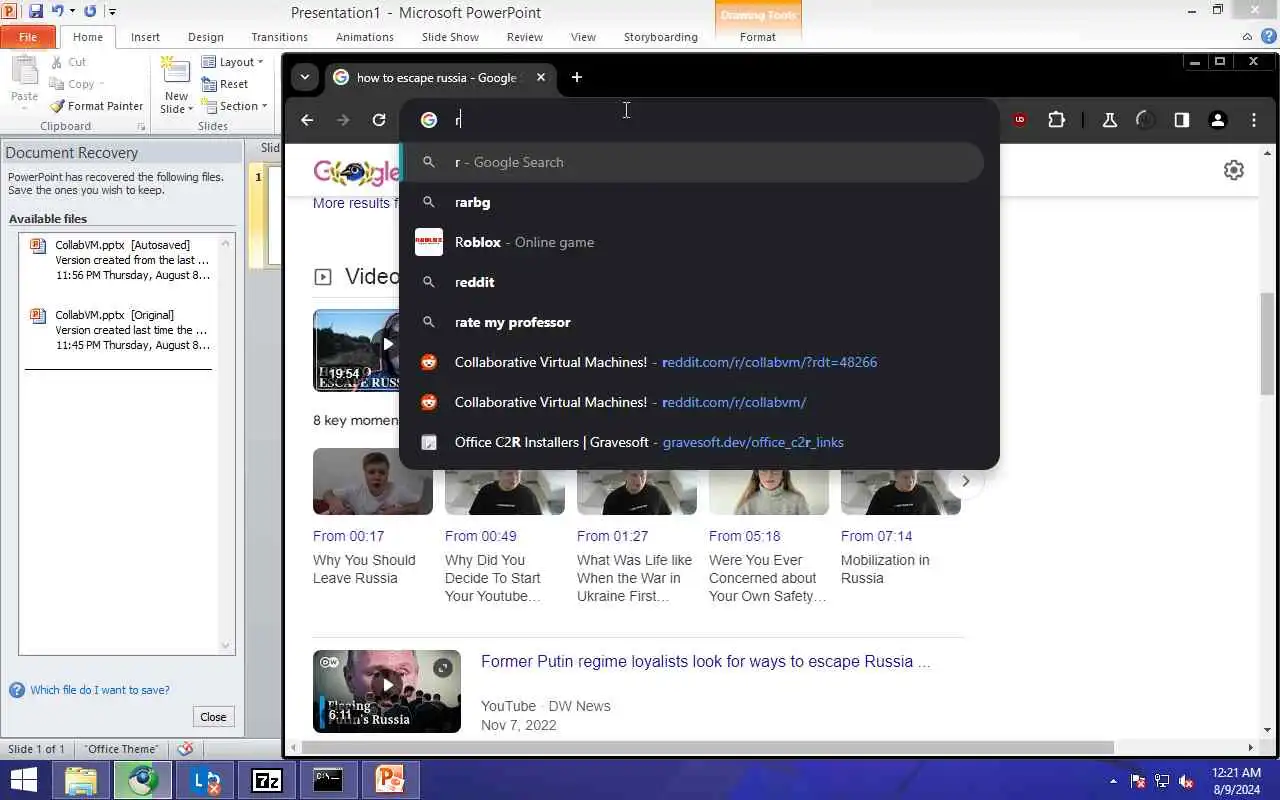Open File Explorer from the taskbar
The height and width of the screenshot is (800, 1280).
(80, 780)
